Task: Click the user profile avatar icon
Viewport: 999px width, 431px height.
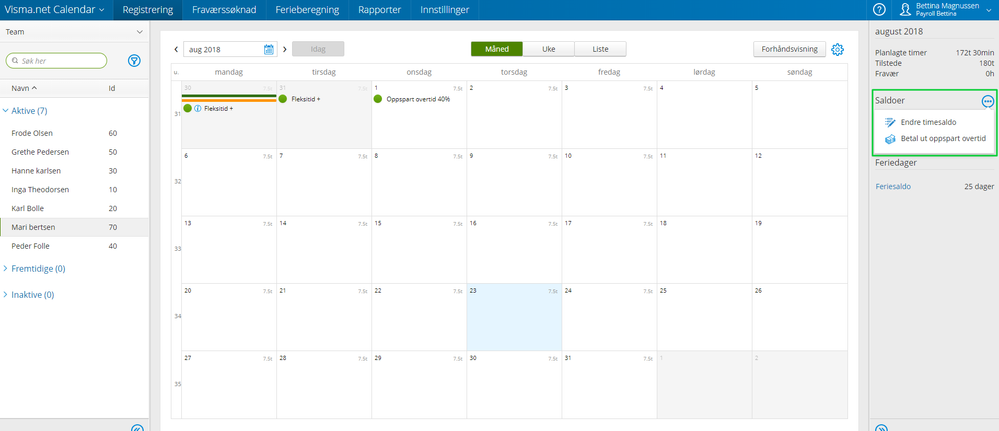Action: tap(905, 10)
